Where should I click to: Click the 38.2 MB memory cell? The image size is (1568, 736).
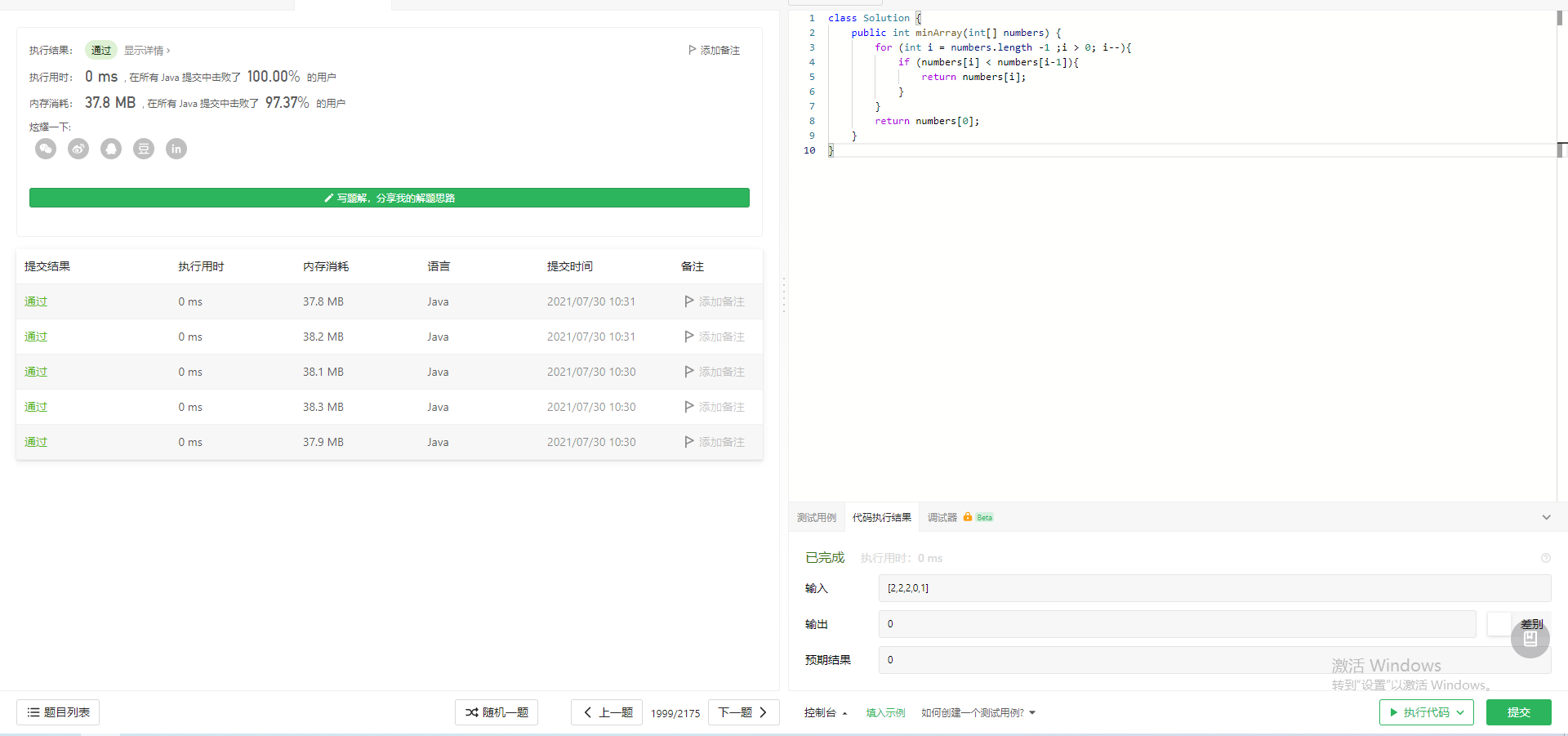pyautogui.click(x=323, y=337)
